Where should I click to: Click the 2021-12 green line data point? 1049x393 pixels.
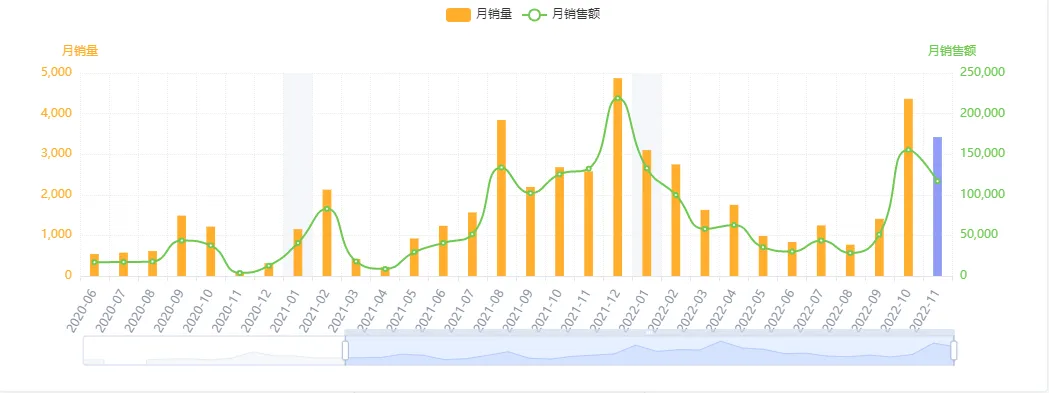coord(617,98)
